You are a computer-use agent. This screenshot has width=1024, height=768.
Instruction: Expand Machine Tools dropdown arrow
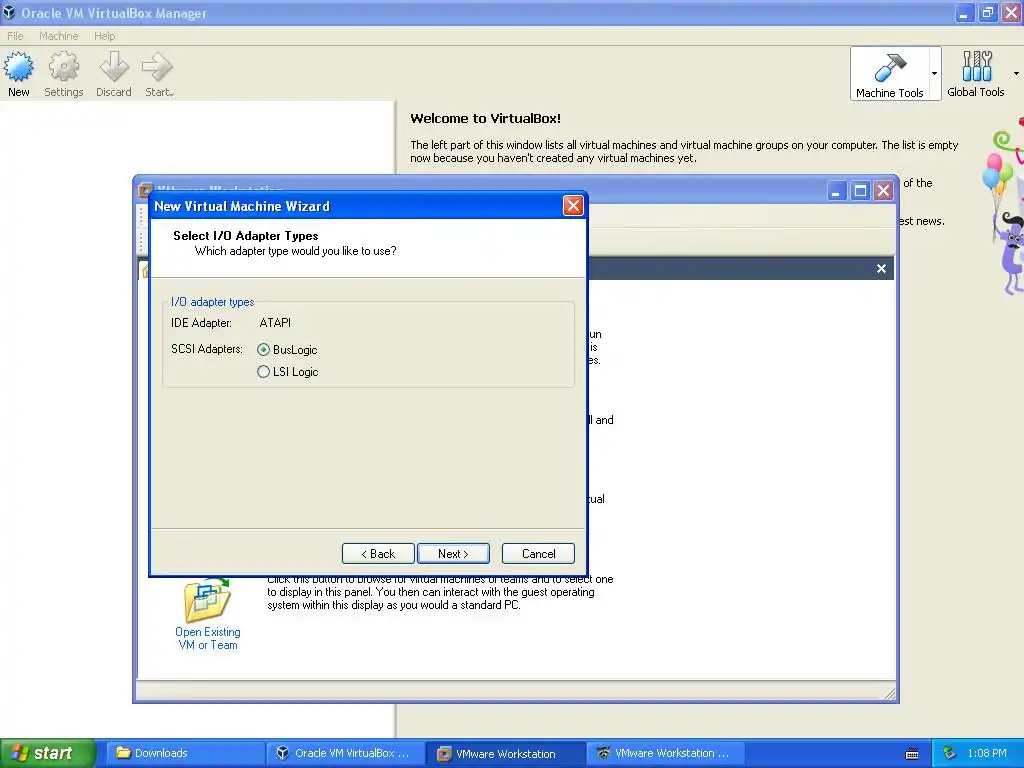point(935,74)
